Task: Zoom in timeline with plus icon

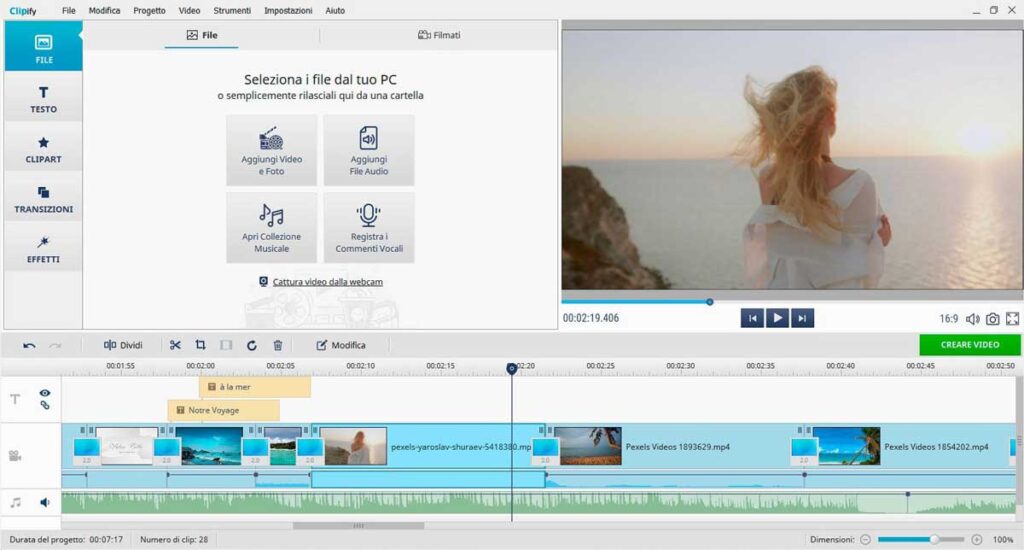Action: [976, 540]
